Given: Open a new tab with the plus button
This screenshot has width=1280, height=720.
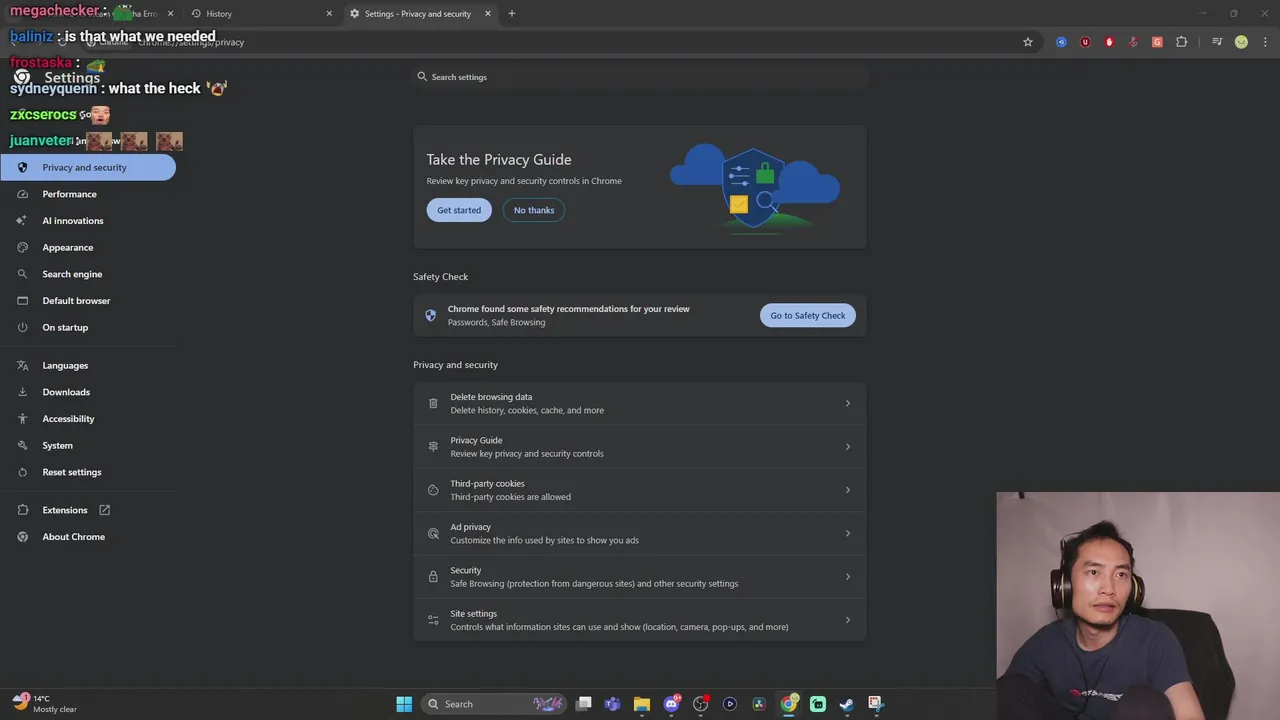Looking at the screenshot, I should 512,14.
